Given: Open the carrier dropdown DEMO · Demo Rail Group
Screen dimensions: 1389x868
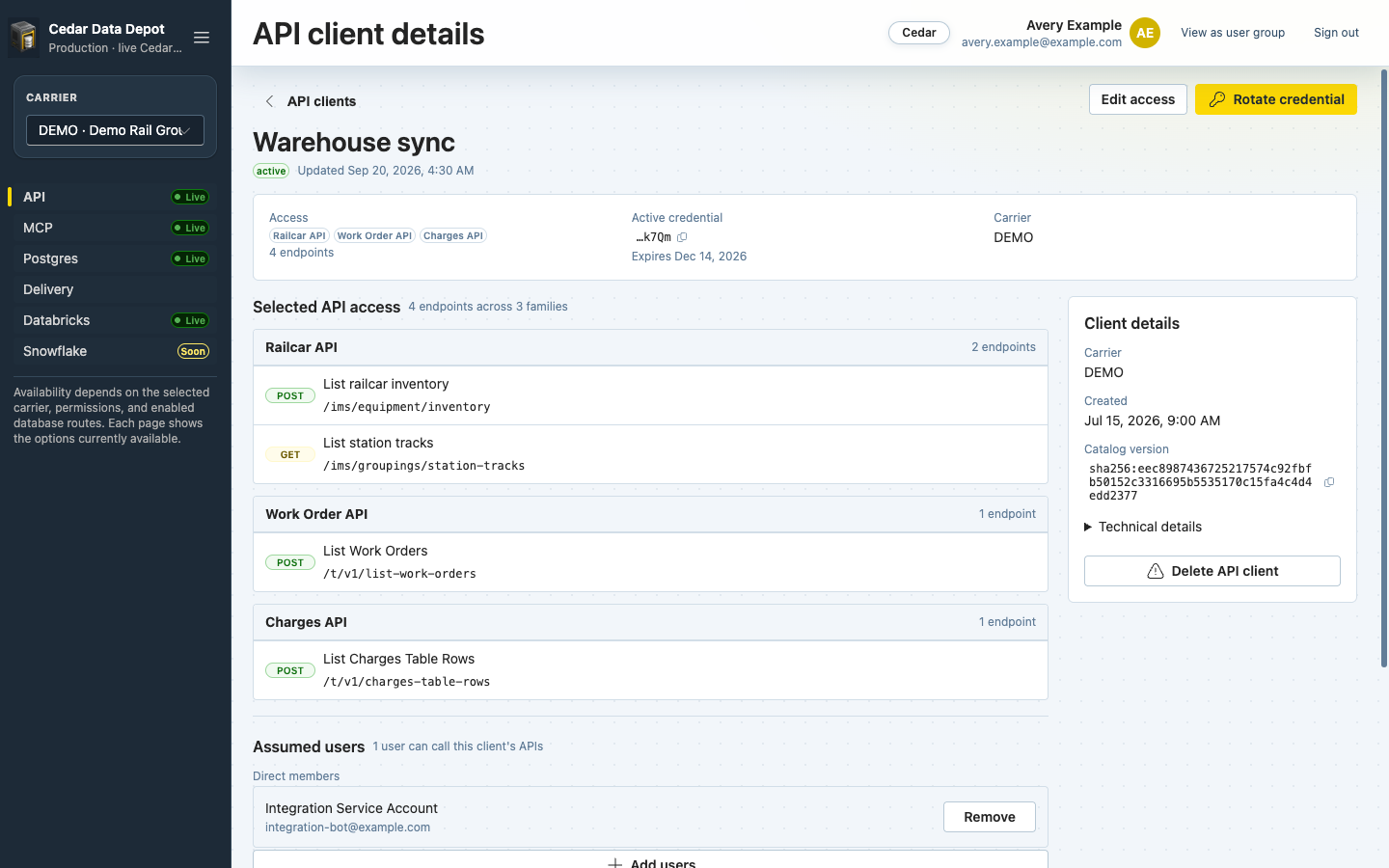Looking at the screenshot, I should coord(115,130).
